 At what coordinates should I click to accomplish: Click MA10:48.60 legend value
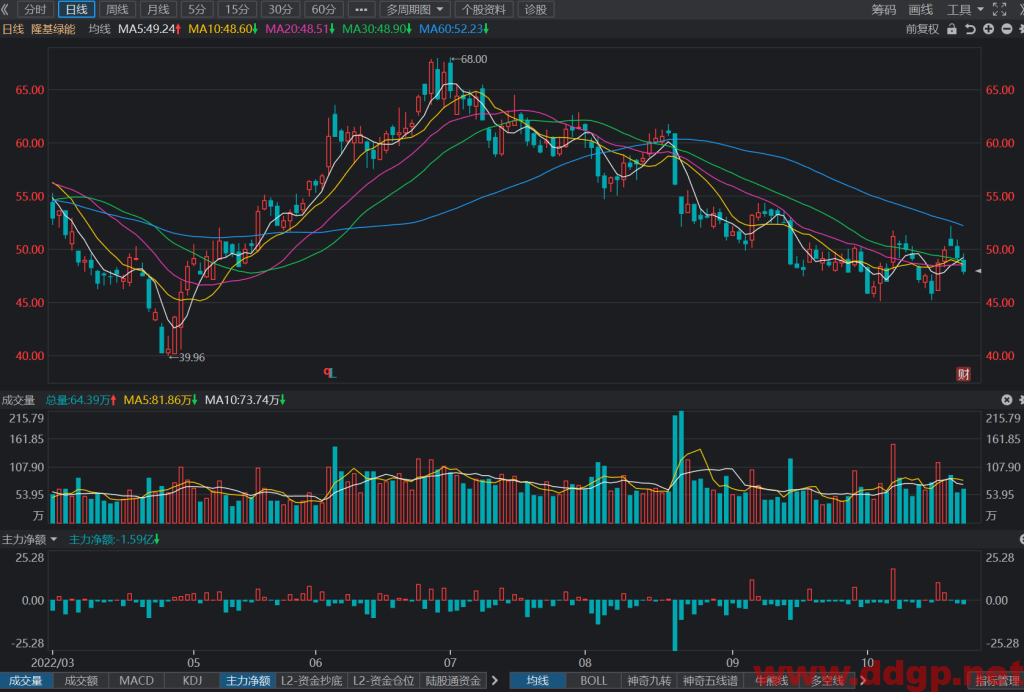coord(223,29)
